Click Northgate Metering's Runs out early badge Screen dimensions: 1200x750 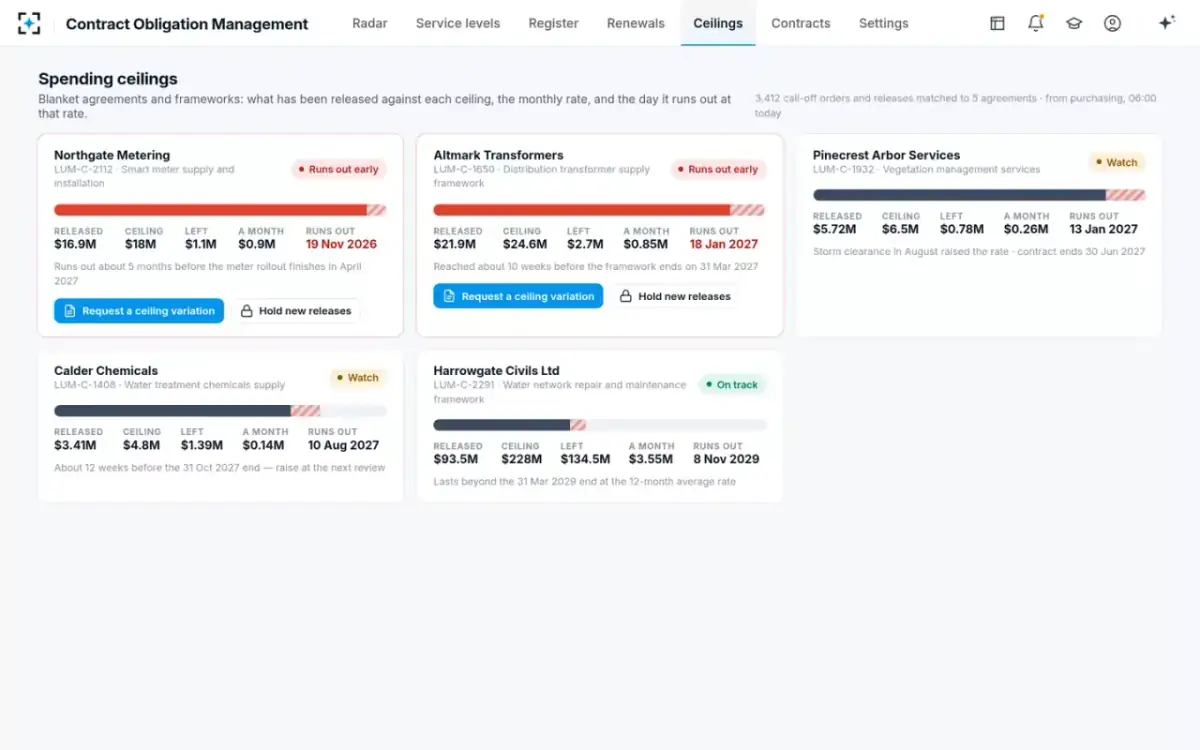pos(339,170)
